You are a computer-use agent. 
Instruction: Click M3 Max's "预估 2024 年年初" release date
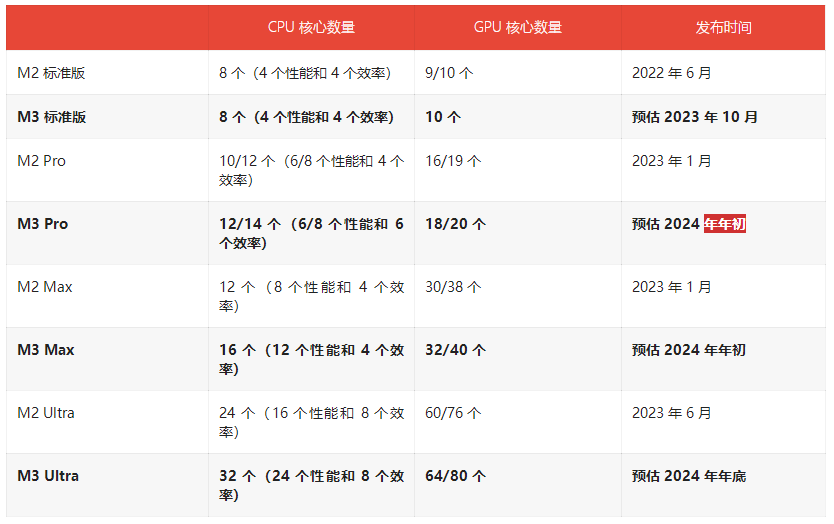(689, 350)
